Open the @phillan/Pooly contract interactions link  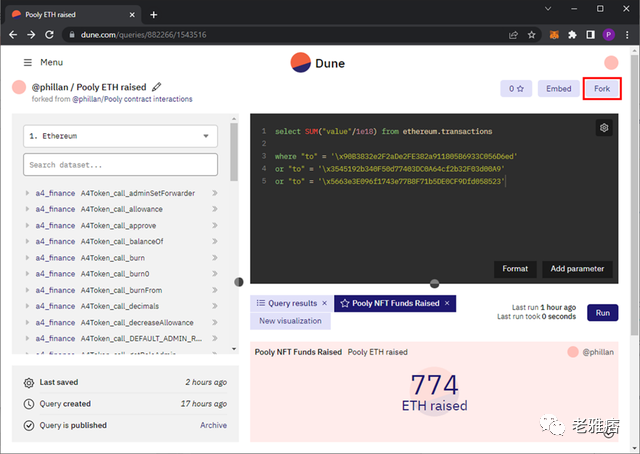(x=132, y=99)
